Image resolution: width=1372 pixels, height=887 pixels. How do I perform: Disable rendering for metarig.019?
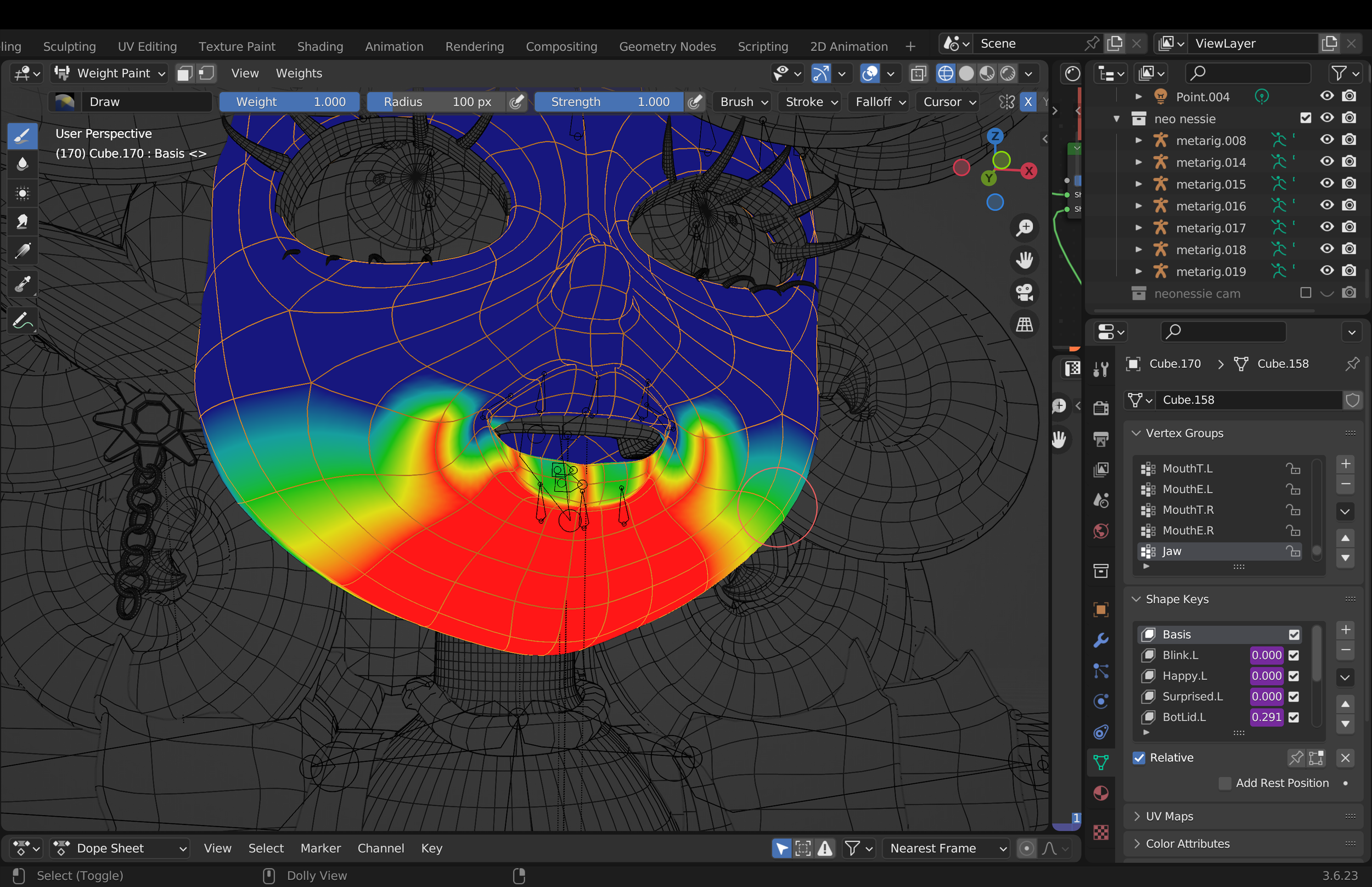pos(1348,271)
